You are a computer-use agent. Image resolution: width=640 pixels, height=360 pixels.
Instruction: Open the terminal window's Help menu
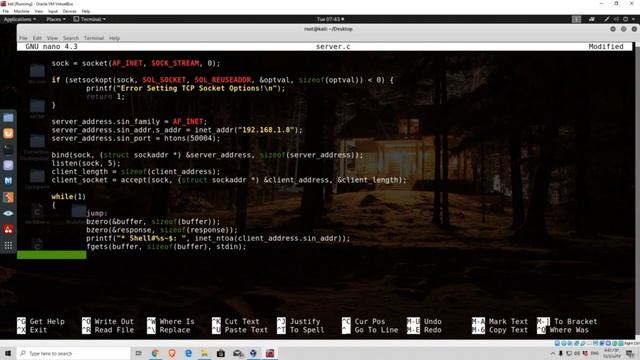(x=114, y=38)
